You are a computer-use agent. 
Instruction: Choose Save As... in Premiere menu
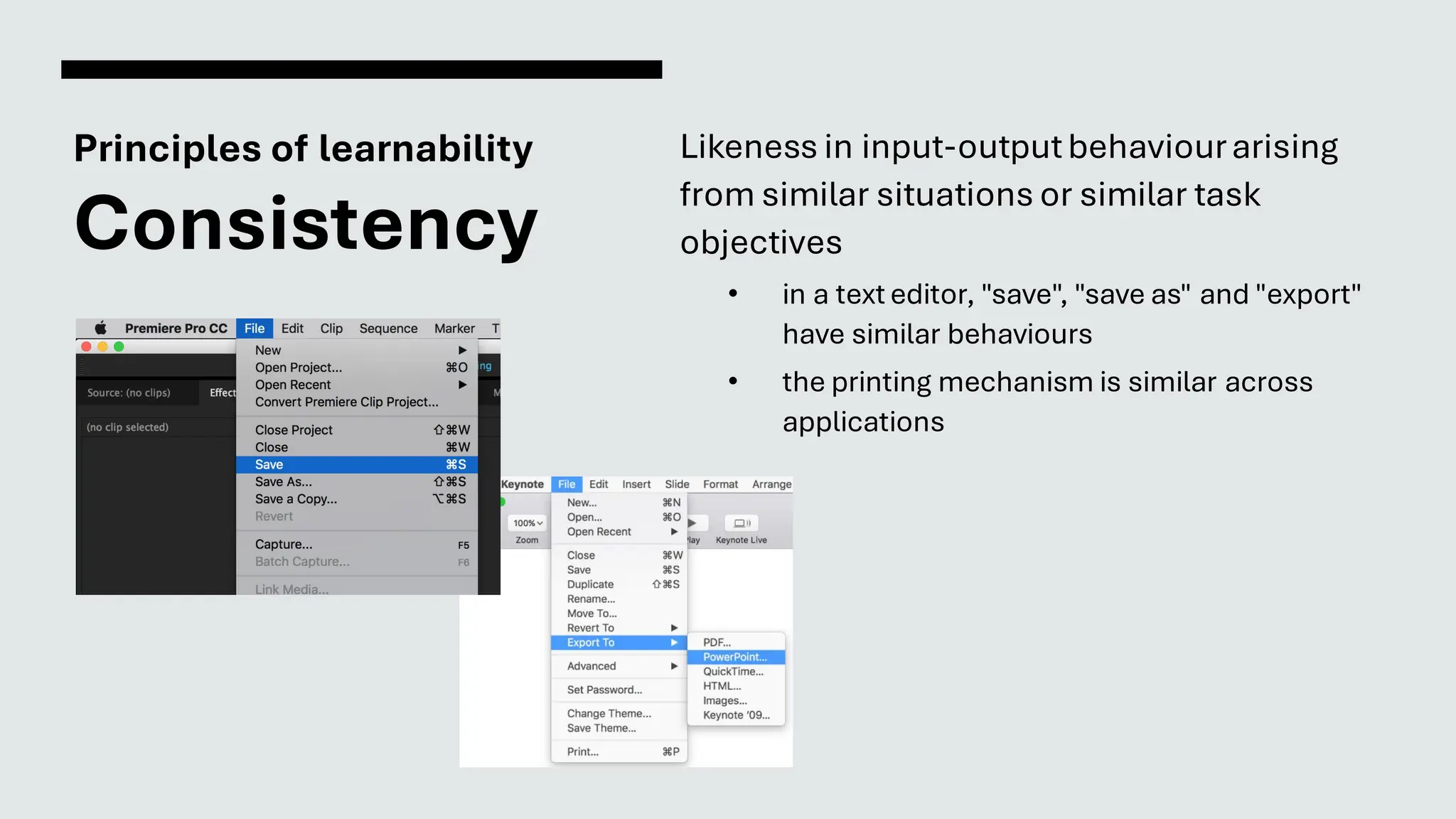tap(357, 482)
